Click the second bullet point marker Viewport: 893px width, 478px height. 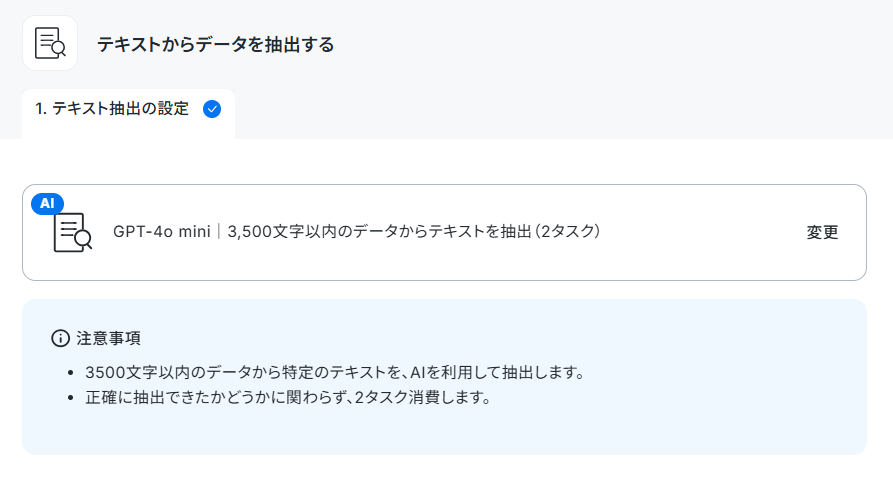coord(71,398)
